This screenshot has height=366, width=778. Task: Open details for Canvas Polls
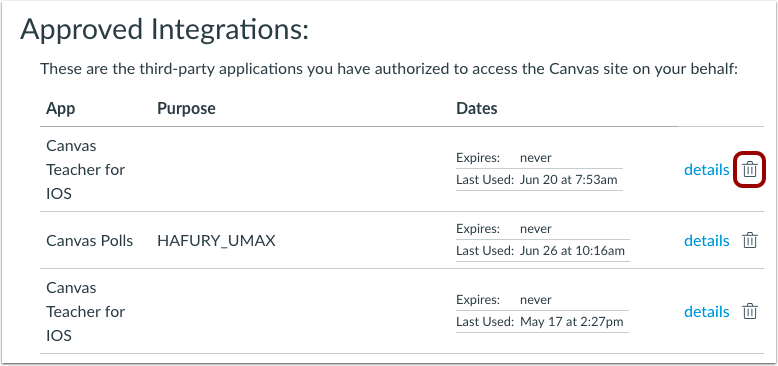coord(707,241)
